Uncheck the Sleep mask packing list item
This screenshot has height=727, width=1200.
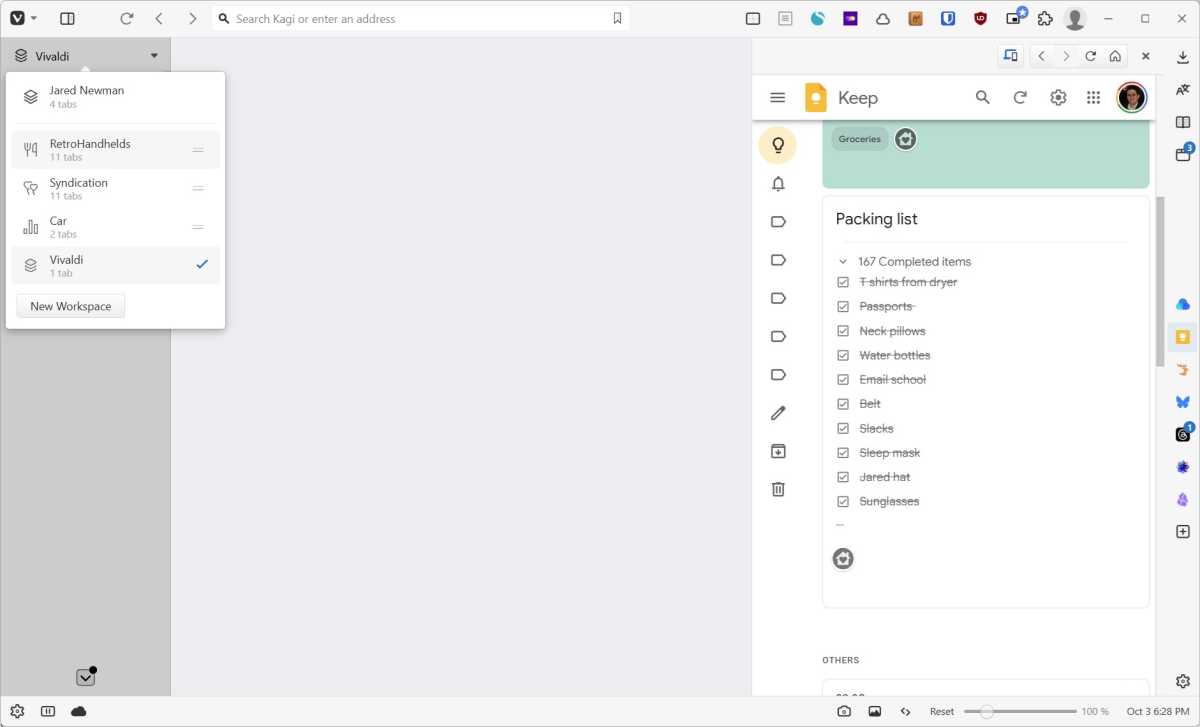843,452
